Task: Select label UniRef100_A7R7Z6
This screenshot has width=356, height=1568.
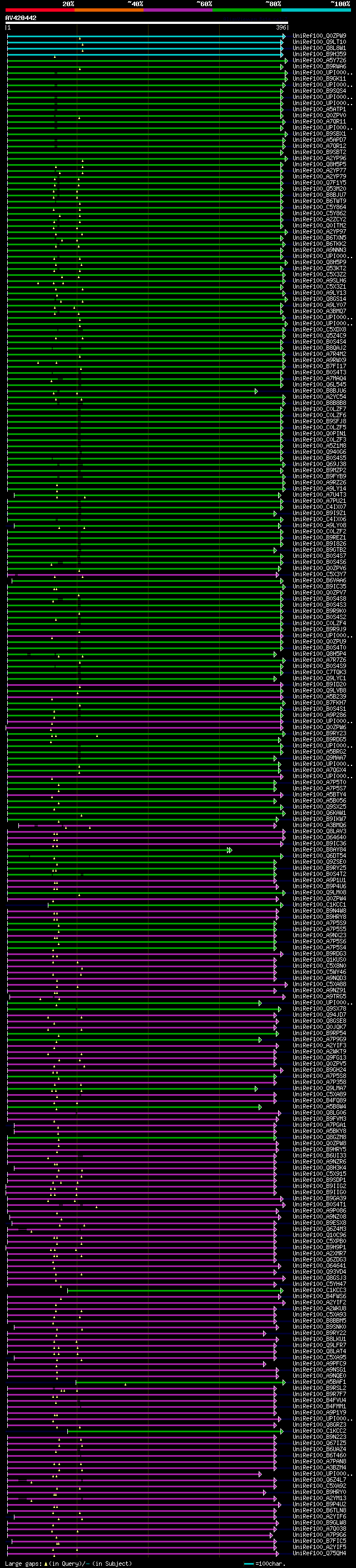Action: [x=319, y=660]
